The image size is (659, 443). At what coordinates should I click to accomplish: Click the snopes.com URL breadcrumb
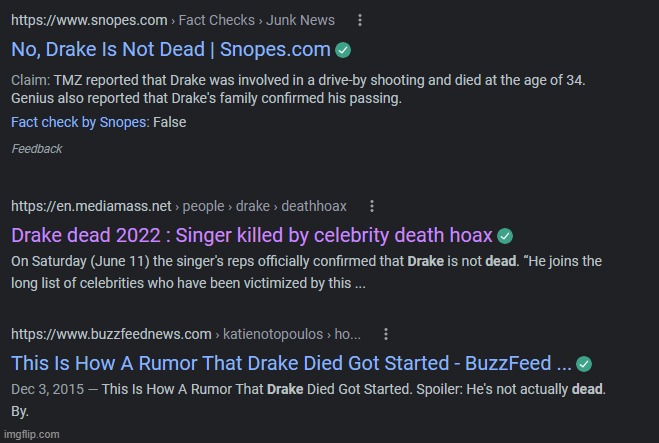[89, 20]
